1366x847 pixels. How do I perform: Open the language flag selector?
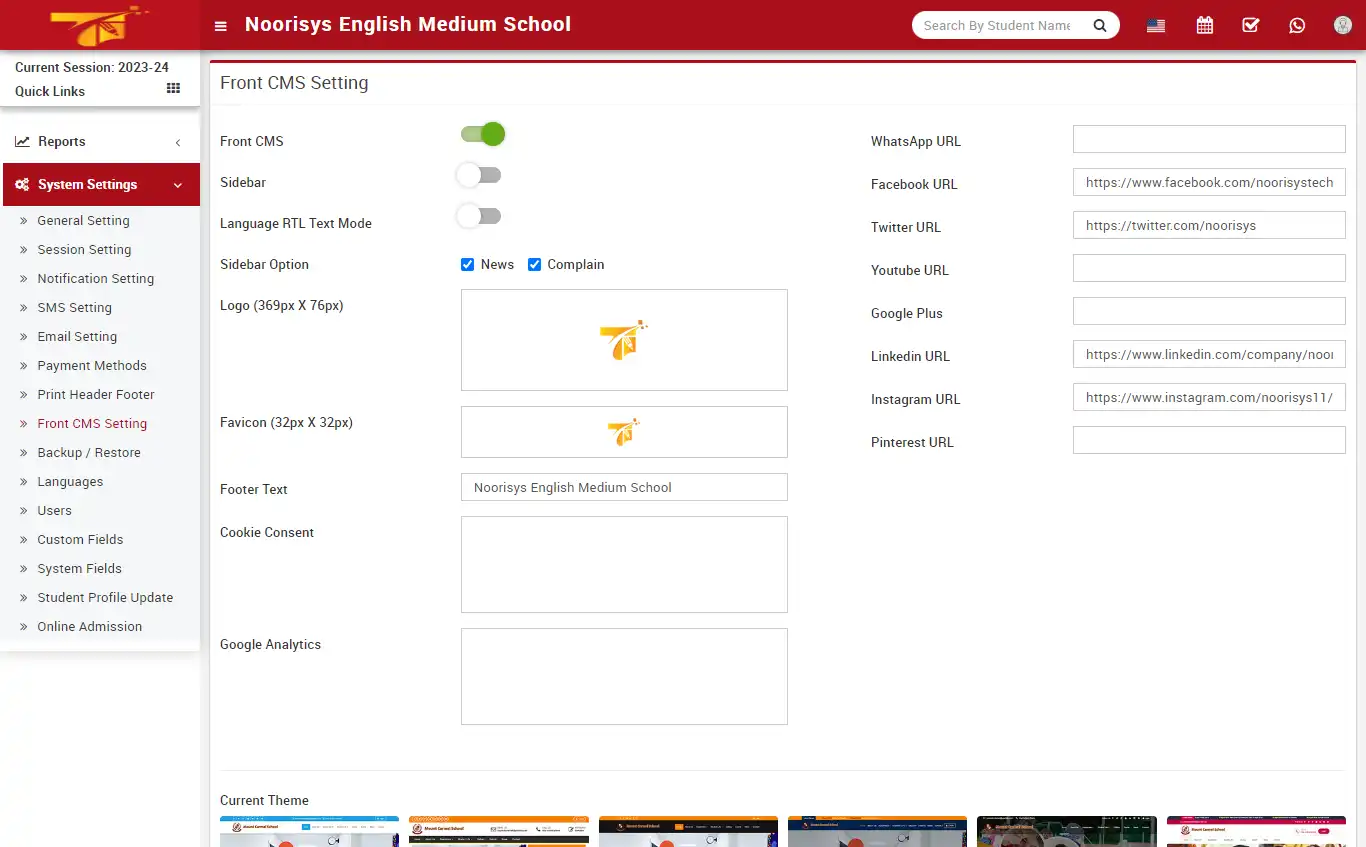(1155, 25)
